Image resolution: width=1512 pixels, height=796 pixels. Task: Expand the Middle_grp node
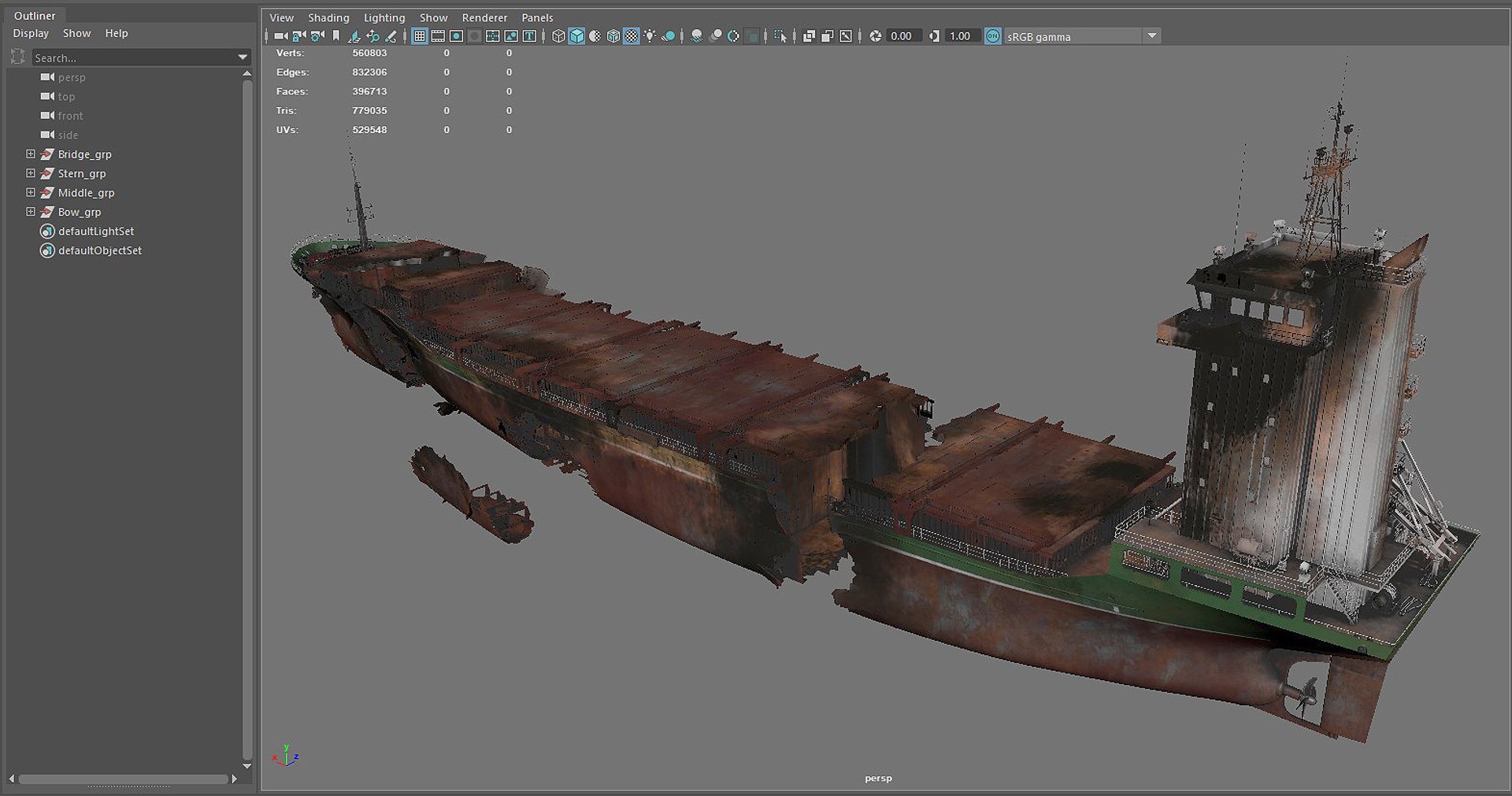click(31, 193)
